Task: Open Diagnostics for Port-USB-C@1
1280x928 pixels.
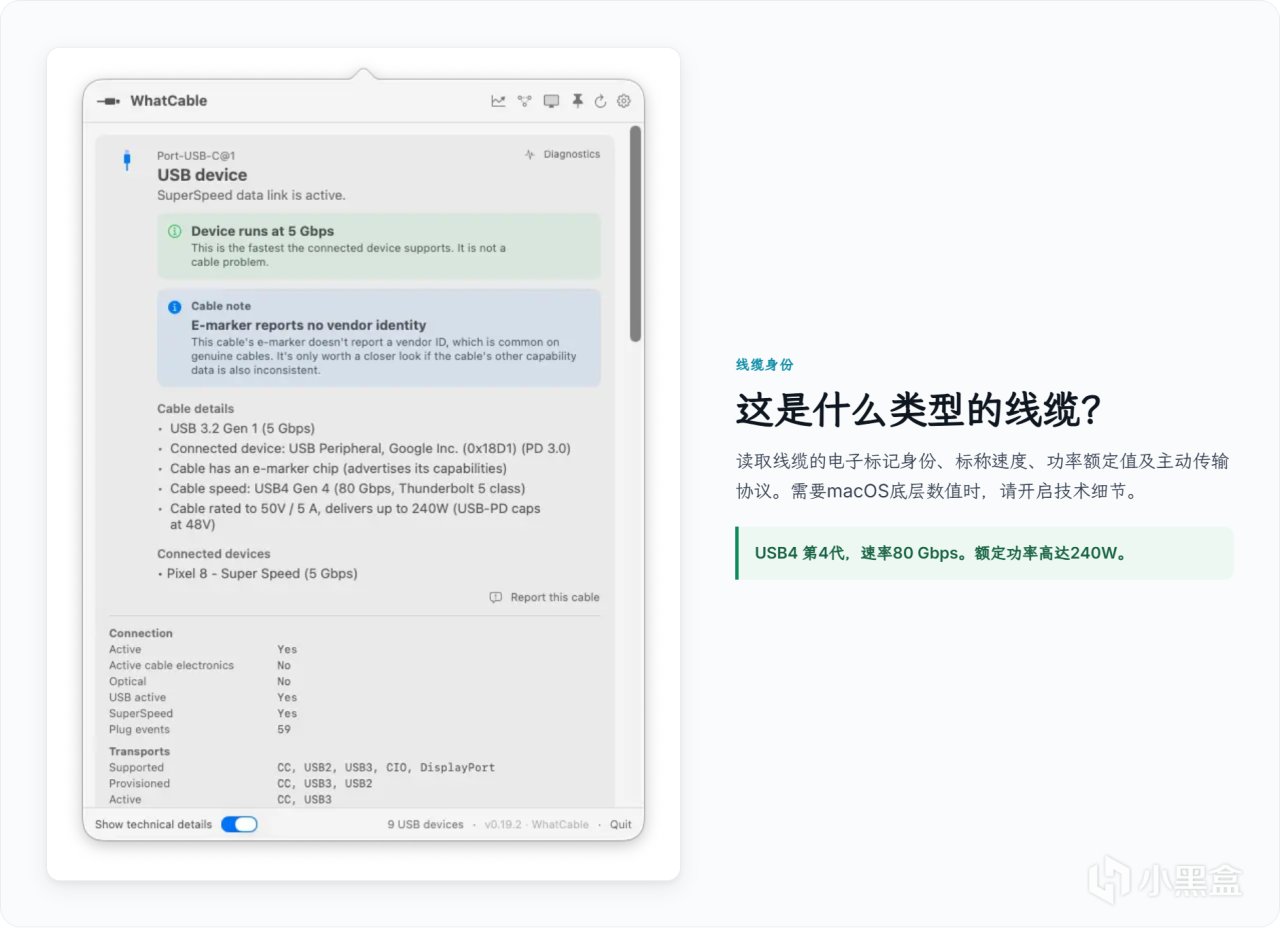Action: (562, 154)
